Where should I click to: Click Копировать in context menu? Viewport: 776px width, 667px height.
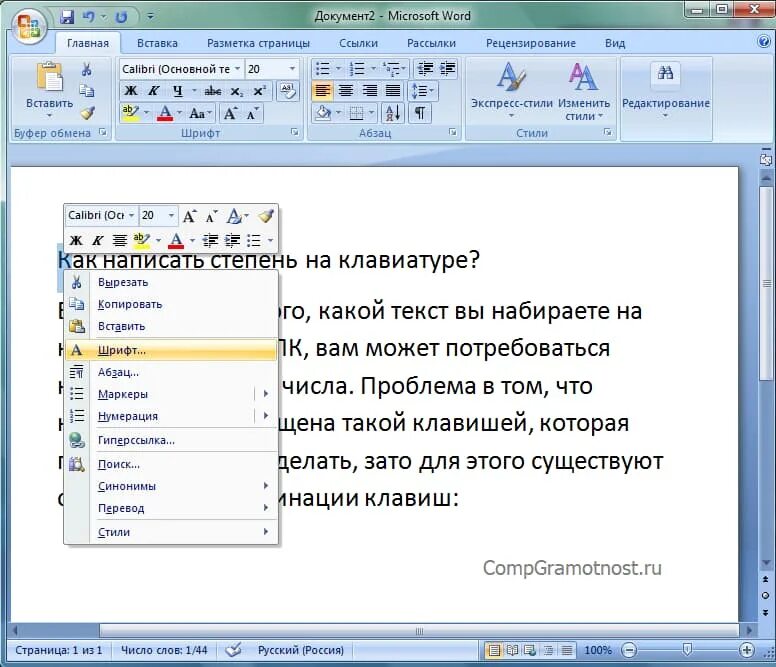click(x=171, y=304)
